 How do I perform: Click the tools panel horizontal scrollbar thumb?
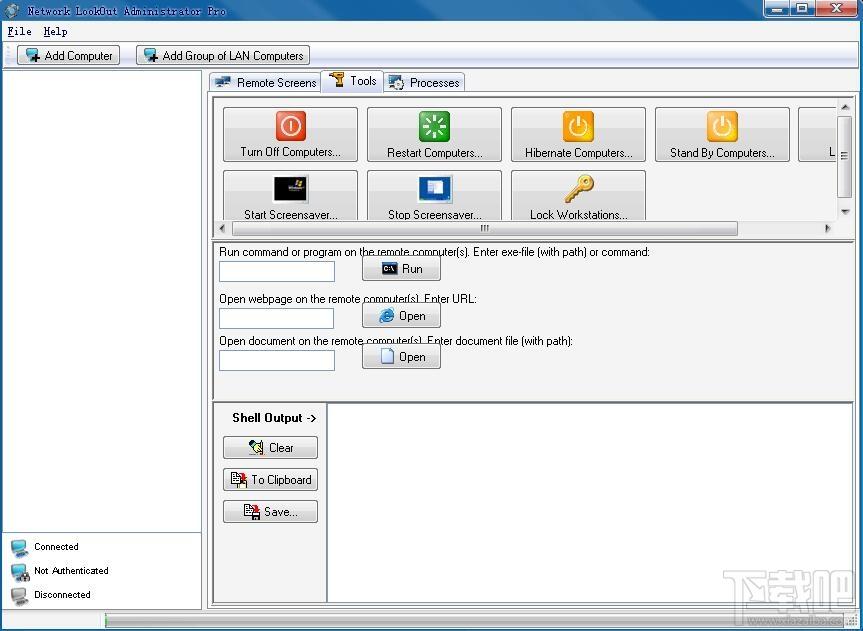(x=485, y=228)
